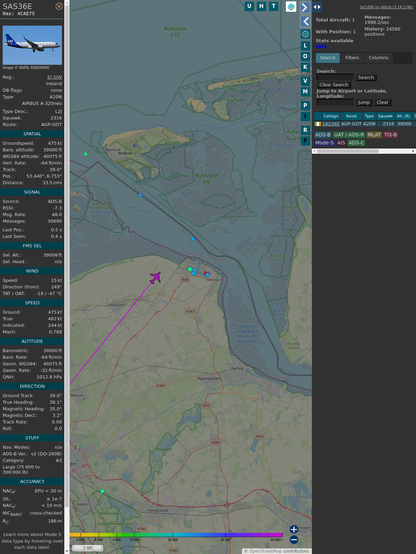Switch to the Columns tab
The image size is (416, 554).
click(x=378, y=58)
